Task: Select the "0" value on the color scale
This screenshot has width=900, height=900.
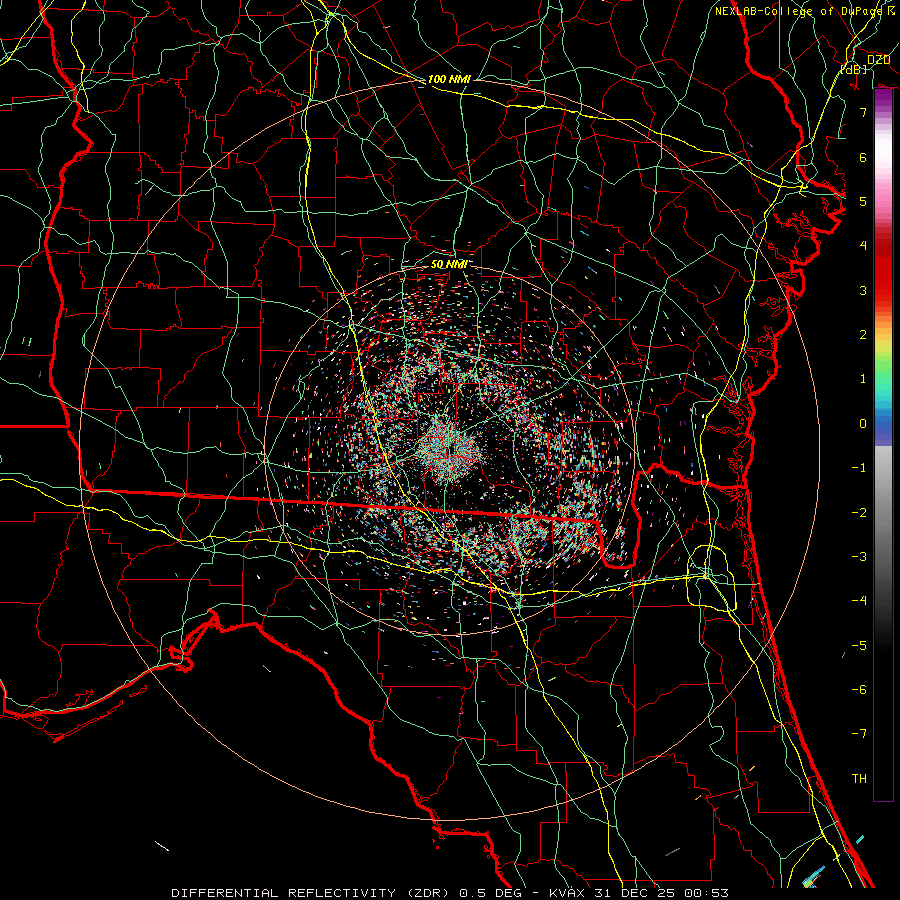Action: click(863, 424)
